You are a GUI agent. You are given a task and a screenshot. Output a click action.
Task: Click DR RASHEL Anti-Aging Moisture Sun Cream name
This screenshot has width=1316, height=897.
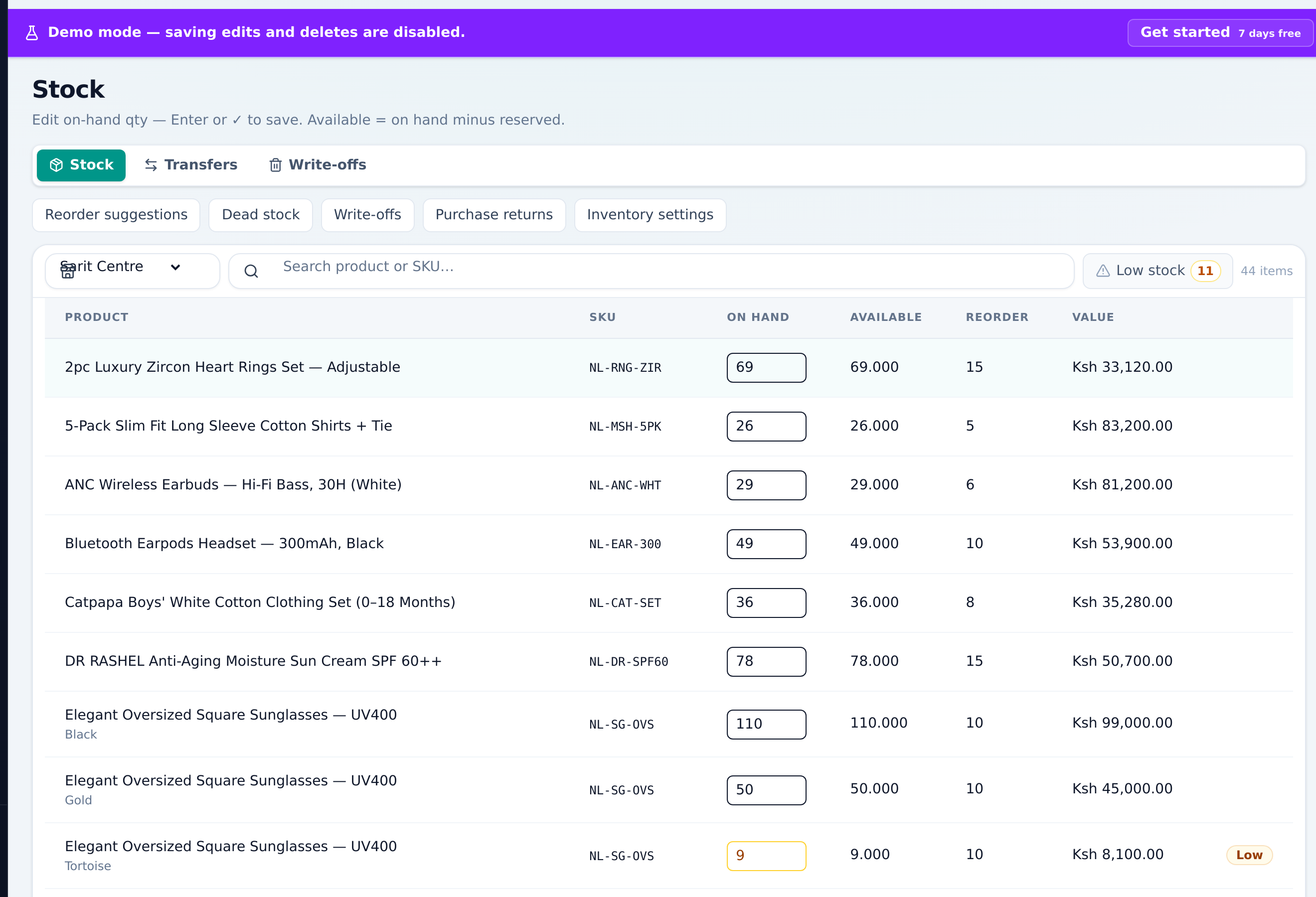point(253,661)
